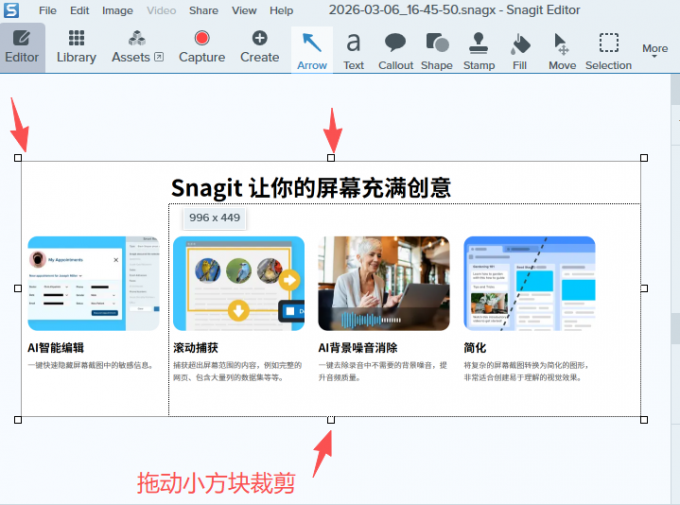Click the 996 x 449 size label
This screenshot has height=505, width=680.
(x=214, y=218)
